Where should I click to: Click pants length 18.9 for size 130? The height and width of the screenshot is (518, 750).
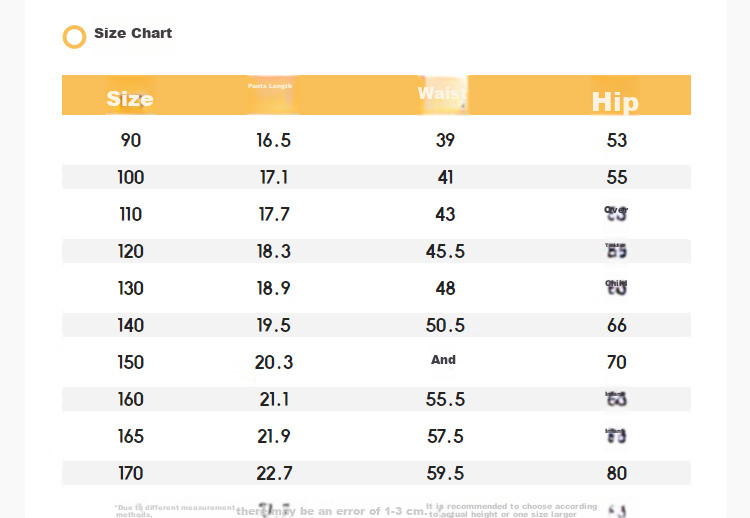coord(274,288)
